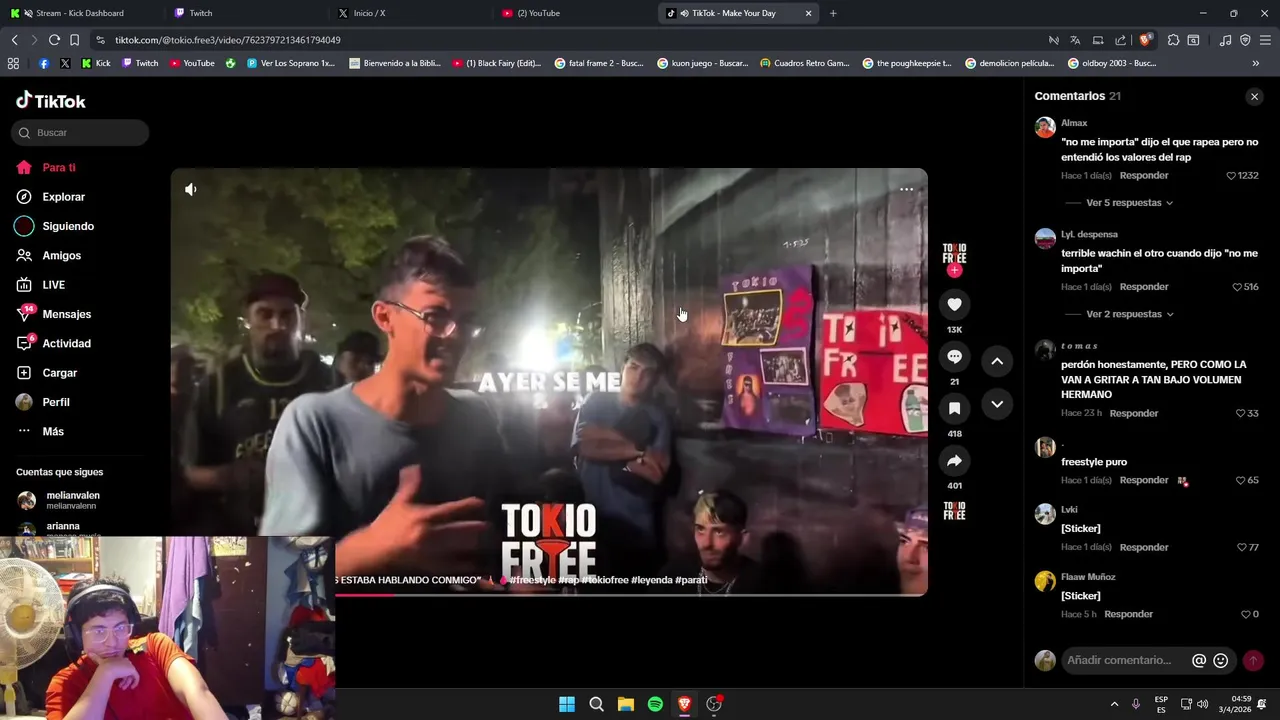
Task: Open the video's comment bubble icon
Action: tap(954, 357)
